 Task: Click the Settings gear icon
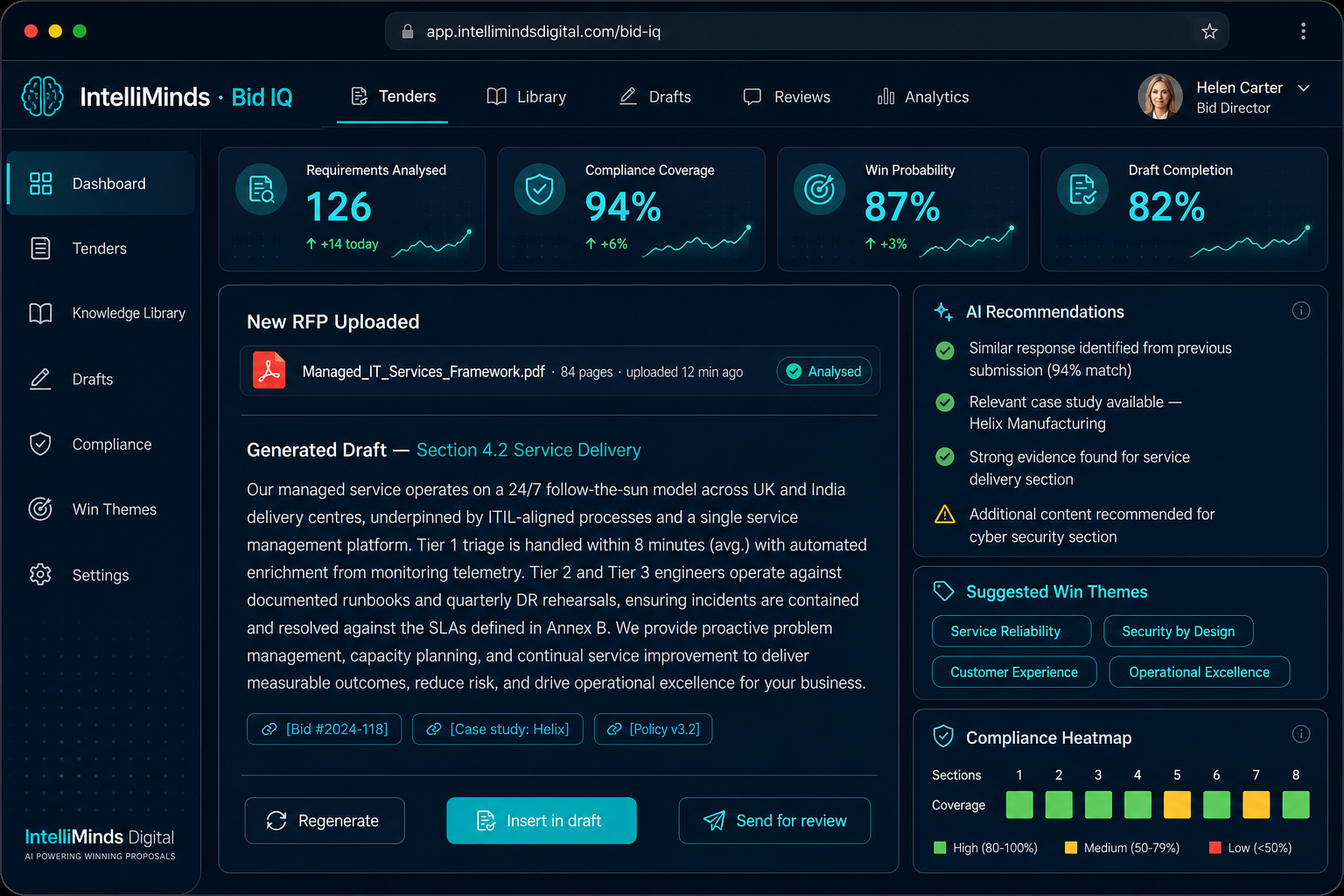(40, 575)
